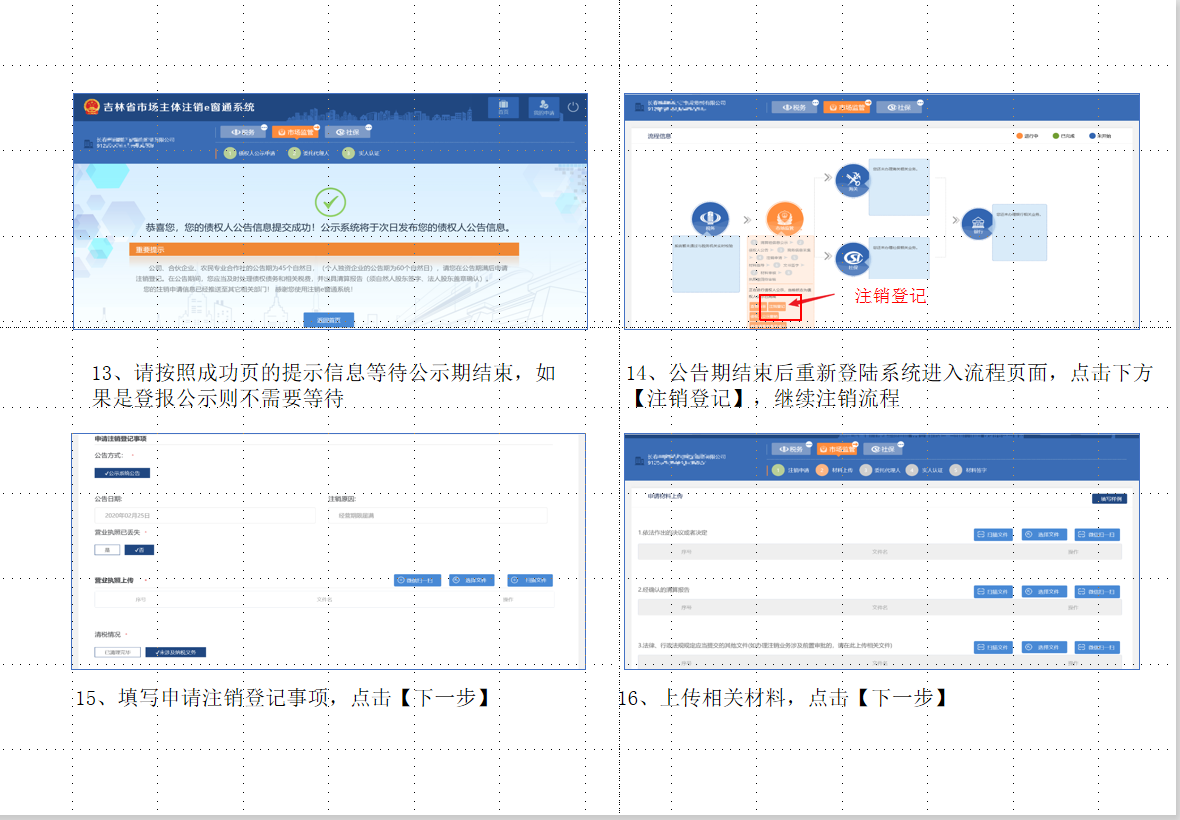The image size is (1180, 820).
Task: Switch to 市场监管 tab in step 14 screenshot
Action: (847, 108)
